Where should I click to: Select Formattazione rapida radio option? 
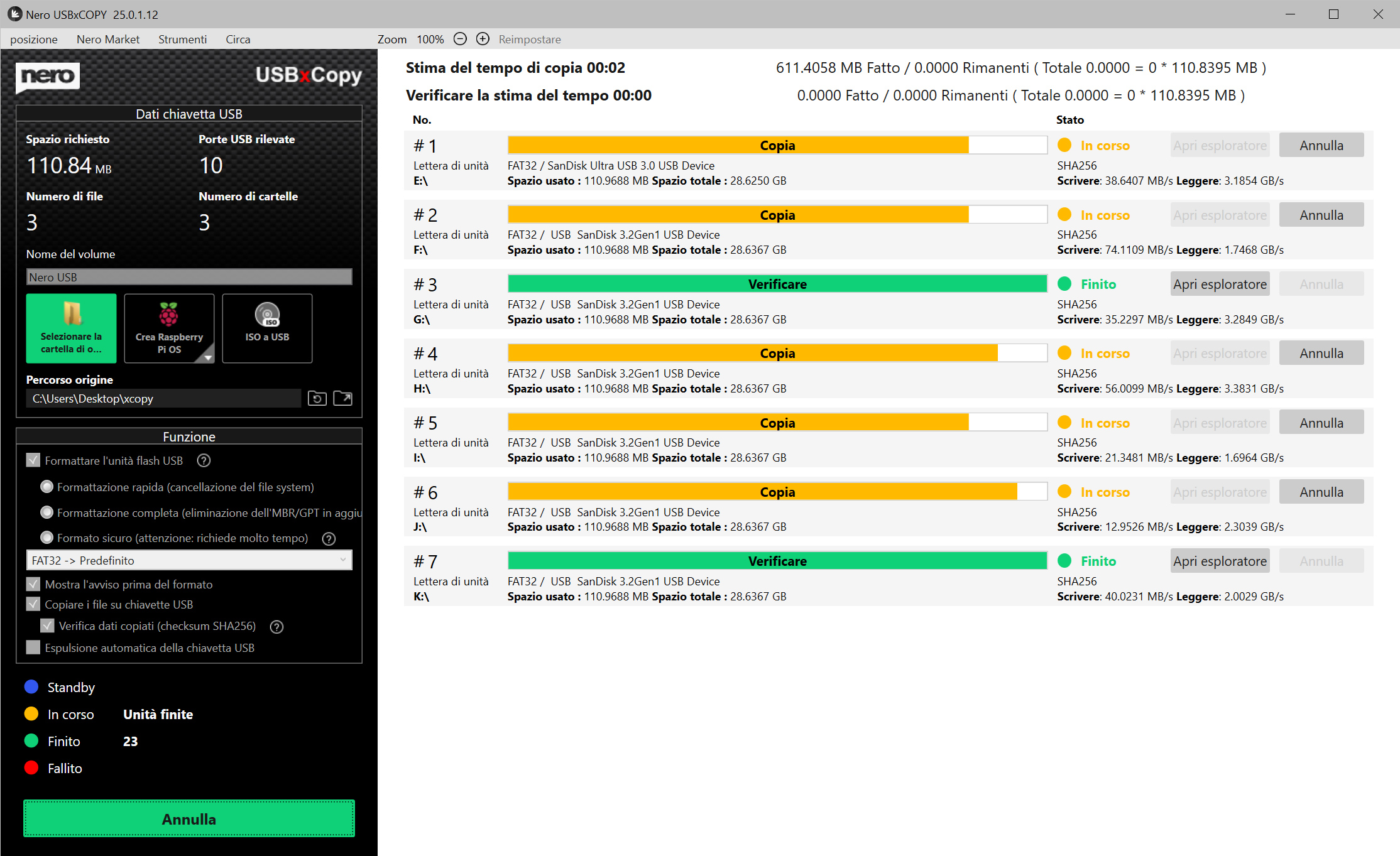[x=46, y=487]
